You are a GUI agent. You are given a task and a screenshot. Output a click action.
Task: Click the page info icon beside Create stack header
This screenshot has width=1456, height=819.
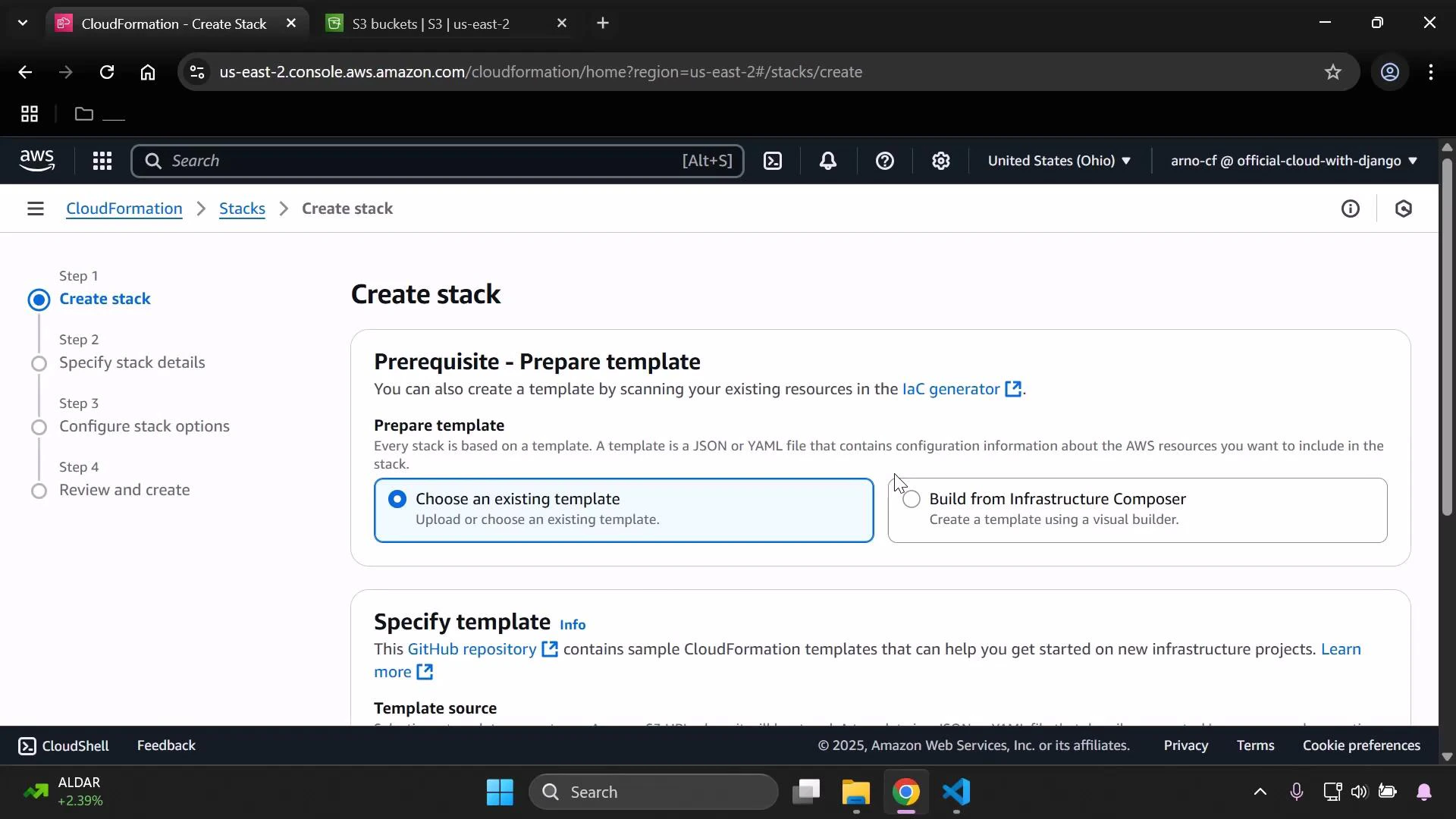[x=1351, y=208]
